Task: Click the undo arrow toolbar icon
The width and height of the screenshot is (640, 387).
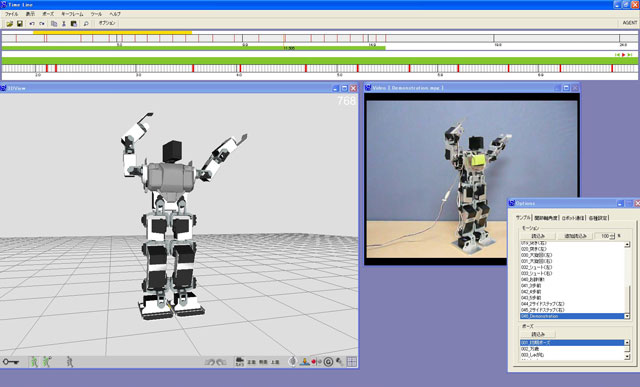Action: pos(32,24)
